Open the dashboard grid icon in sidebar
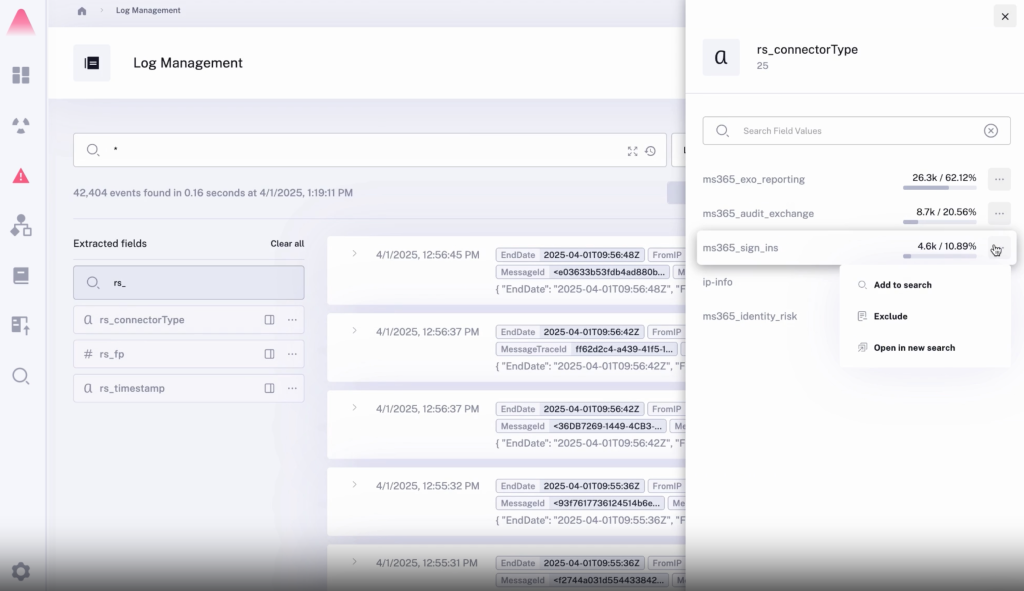 [x=22, y=75]
